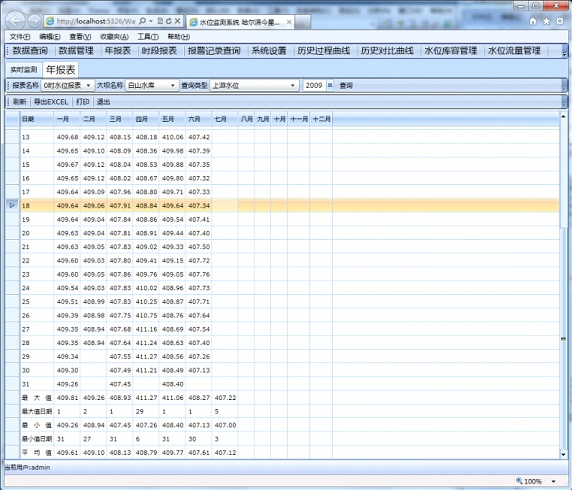The image size is (572, 490).
Task: Click the refresh icon in address bar
Action: (x=168, y=21)
